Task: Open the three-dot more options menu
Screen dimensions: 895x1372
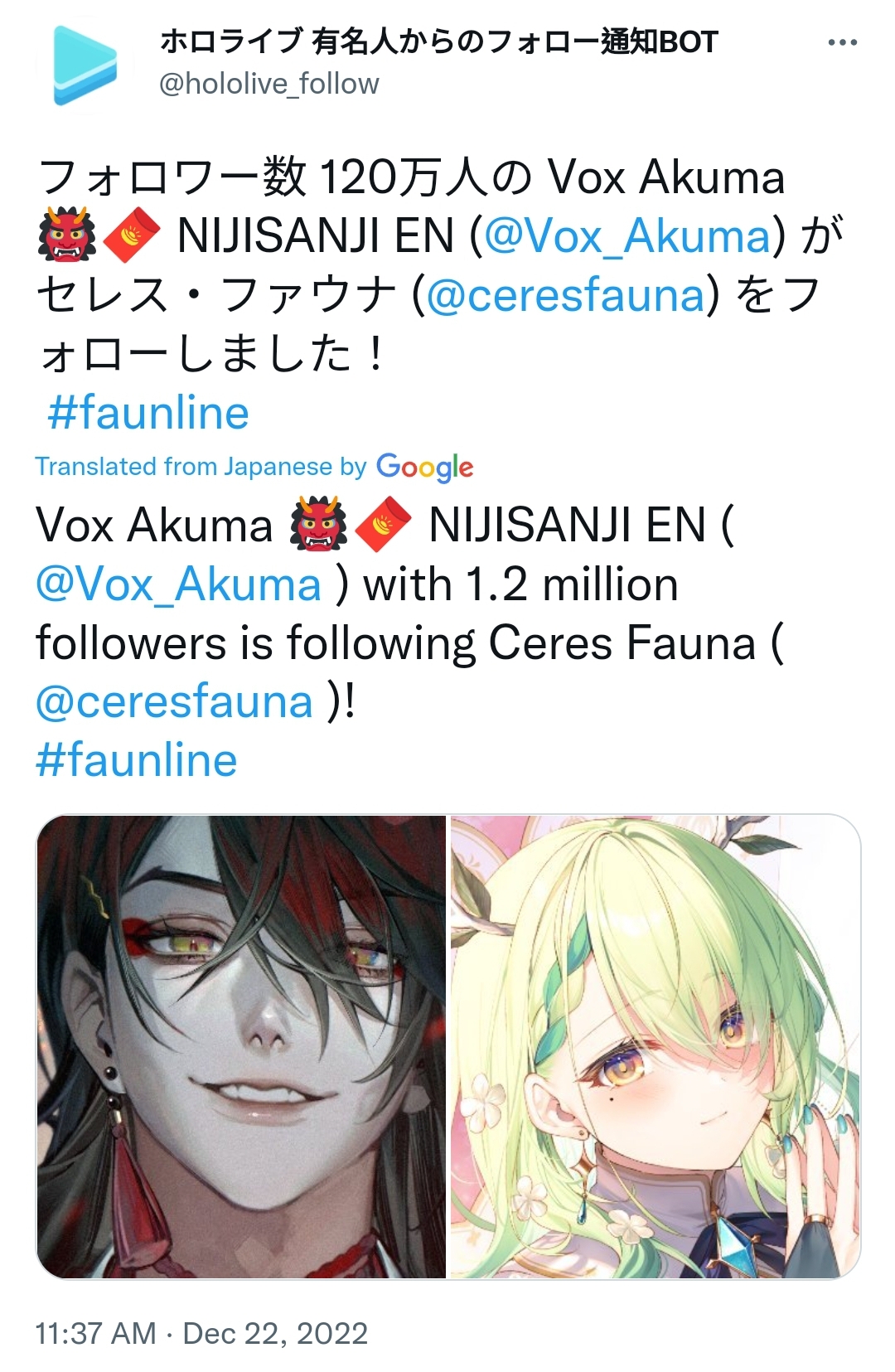Action: tap(842, 42)
